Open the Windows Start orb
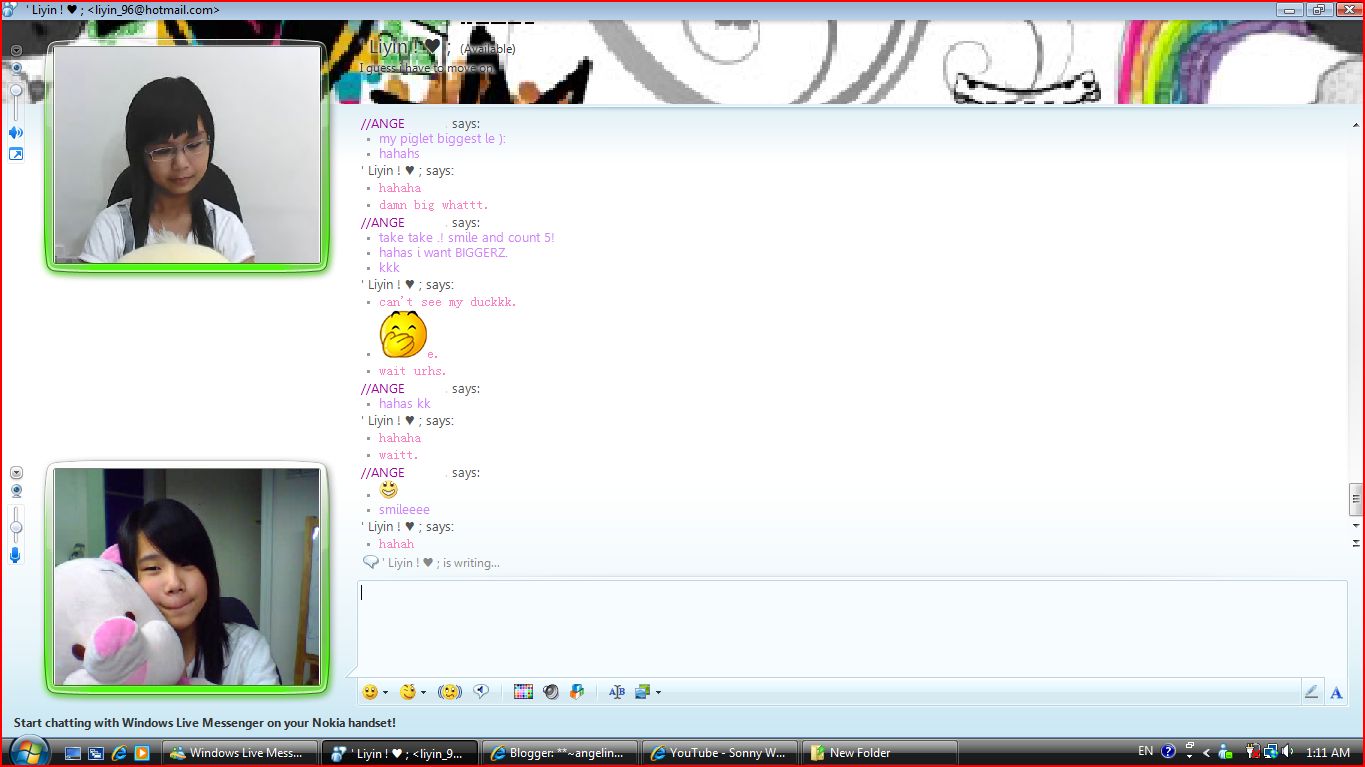Viewport: 1365px width, 767px height. click(x=28, y=751)
